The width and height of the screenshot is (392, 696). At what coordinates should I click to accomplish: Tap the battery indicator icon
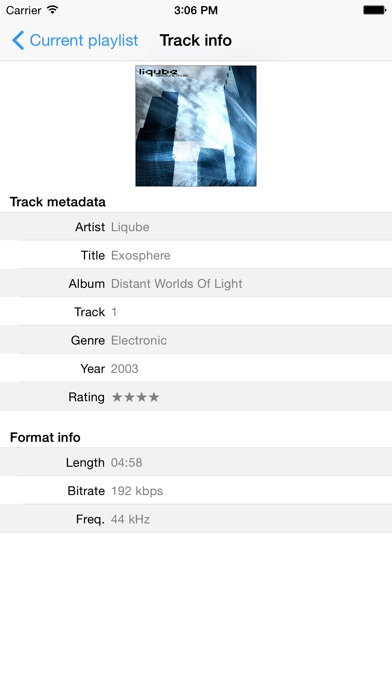374,10
